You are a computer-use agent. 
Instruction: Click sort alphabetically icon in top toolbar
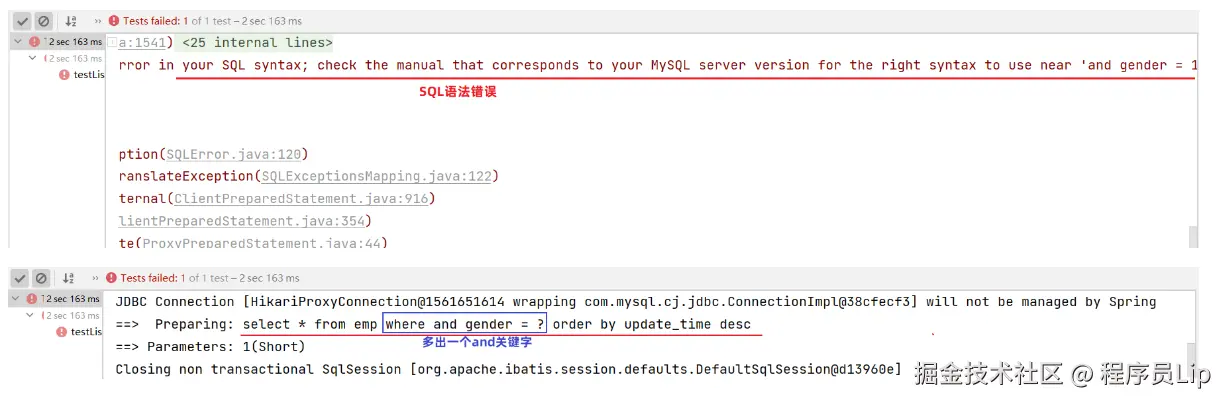tap(70, 20)
